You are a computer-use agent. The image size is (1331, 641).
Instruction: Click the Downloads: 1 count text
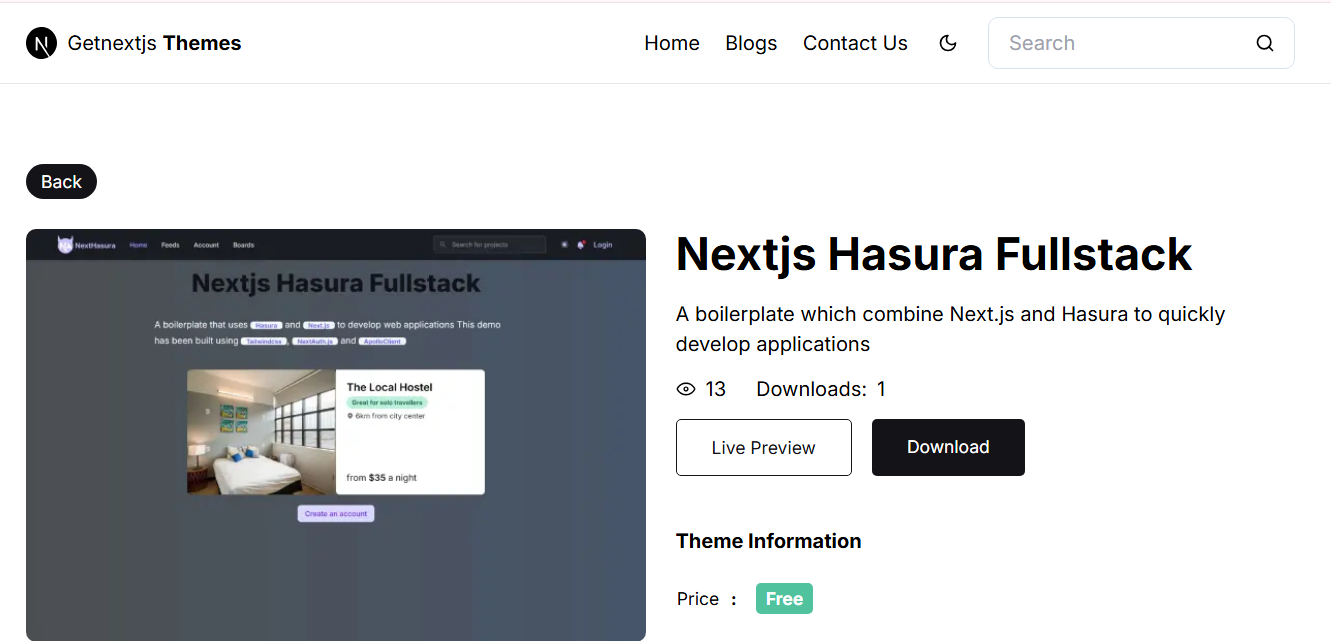pyautogui.click(x=821, y=389)
